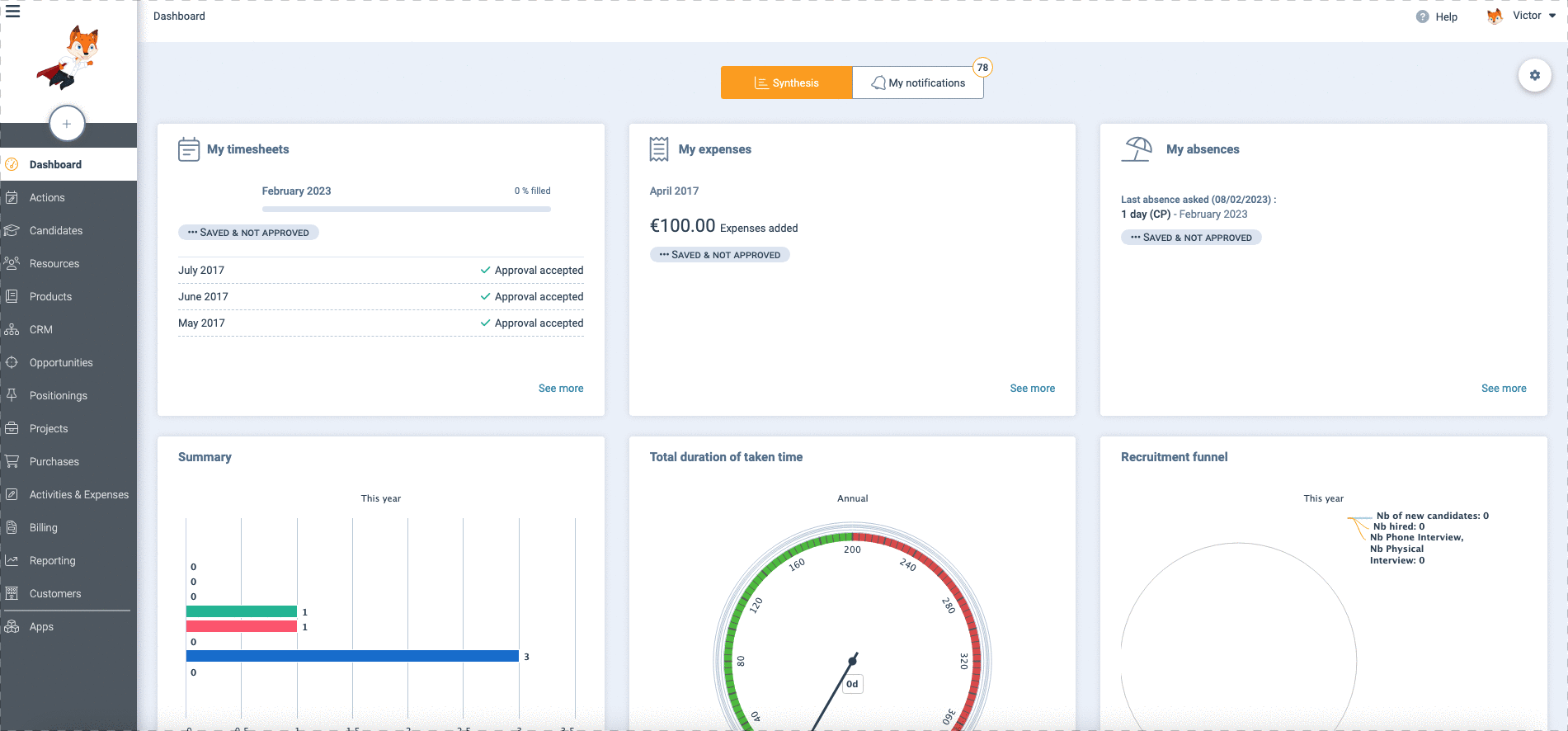1568x731 pixels.
Task: Click the Candidates graduation cap icon
Action: (x=12, y=230)
